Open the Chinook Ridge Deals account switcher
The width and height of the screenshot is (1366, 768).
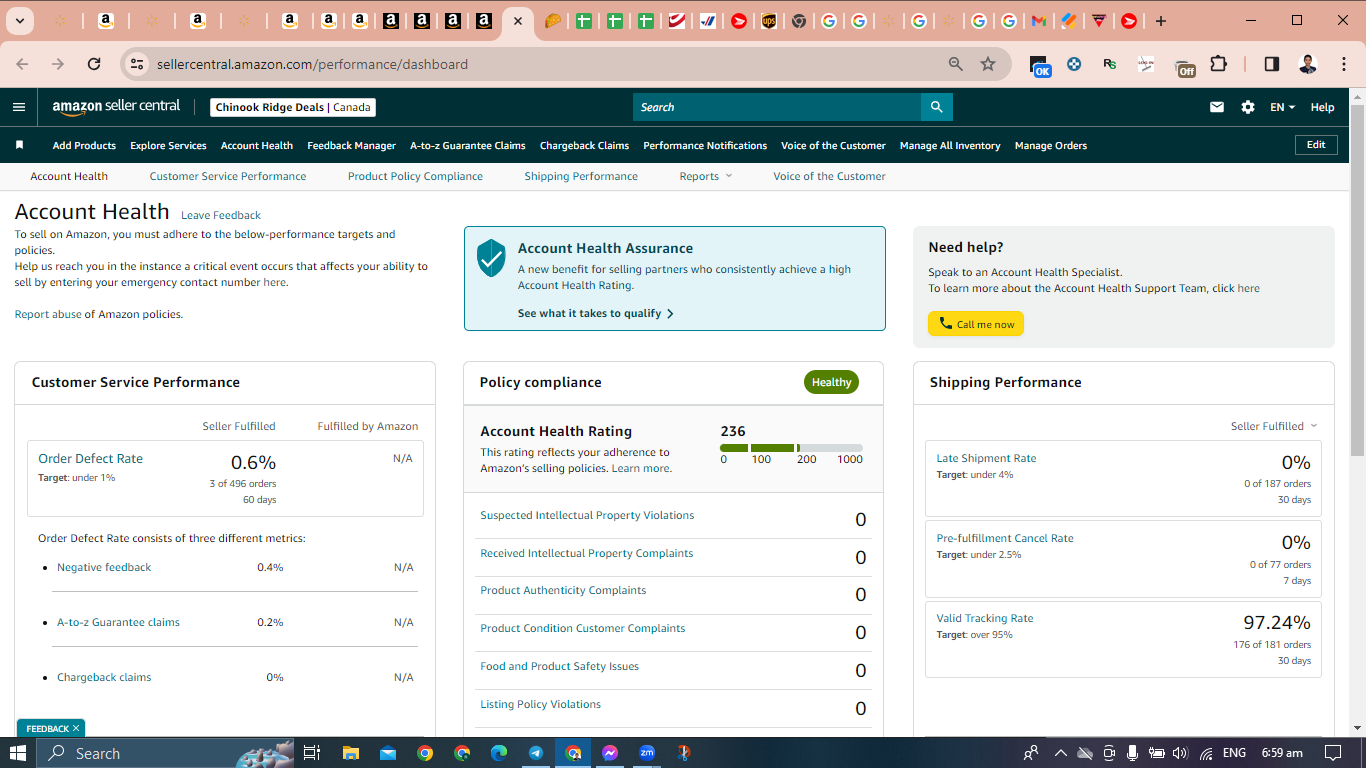[293, 107]
